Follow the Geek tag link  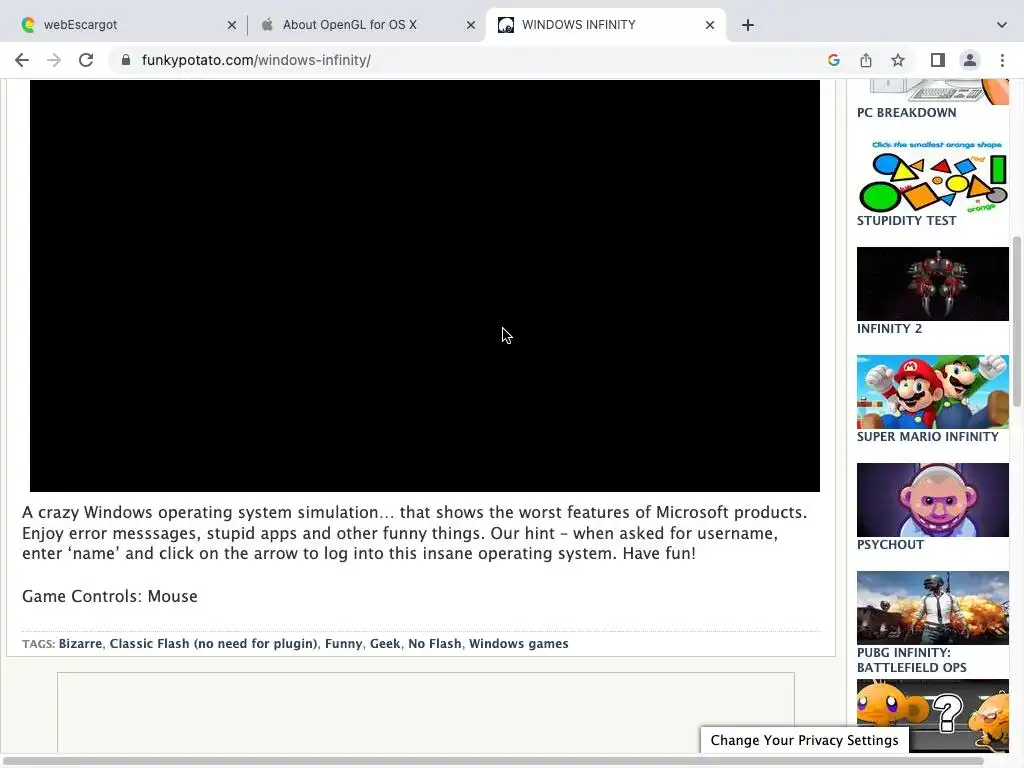tap(385, 643)
